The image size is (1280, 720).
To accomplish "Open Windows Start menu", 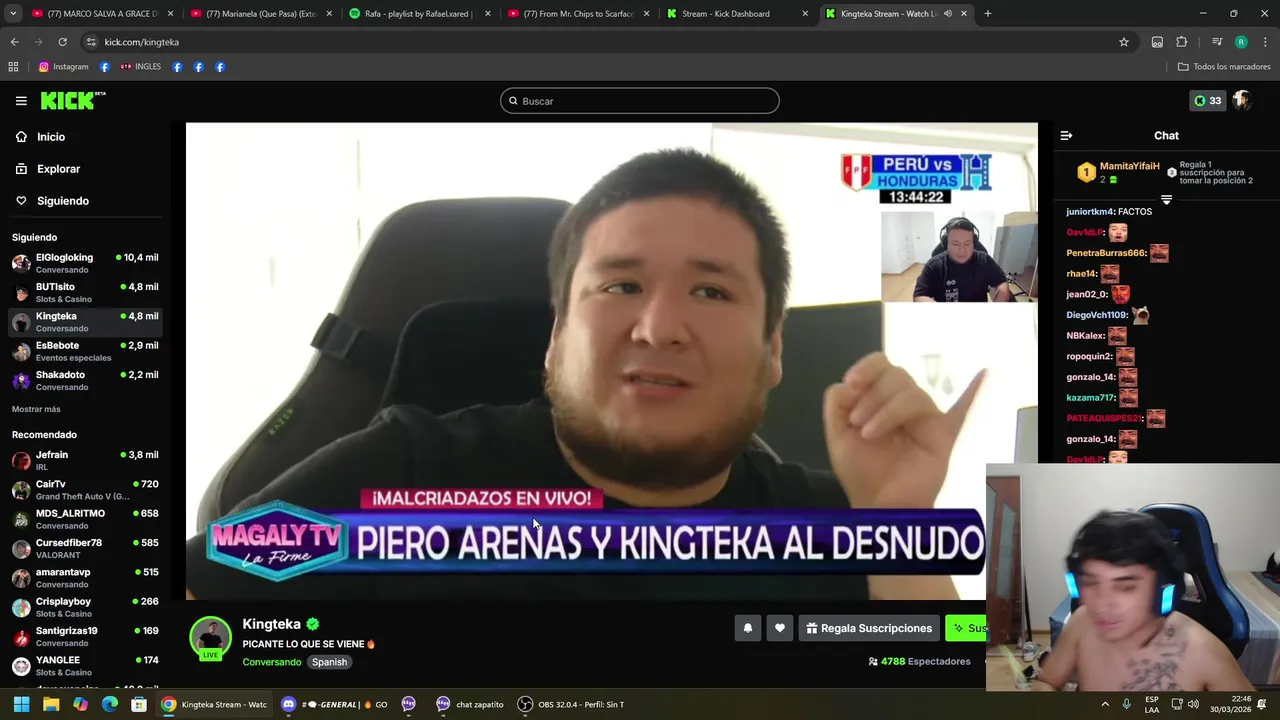I will click(x=21, y=704).
